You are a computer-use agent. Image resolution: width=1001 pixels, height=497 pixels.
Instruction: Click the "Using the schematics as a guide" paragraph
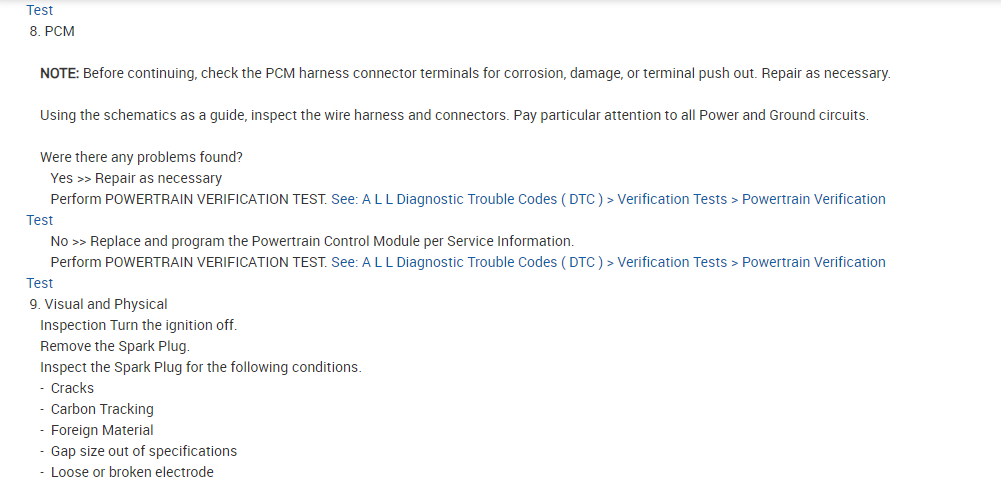point(454,115)
